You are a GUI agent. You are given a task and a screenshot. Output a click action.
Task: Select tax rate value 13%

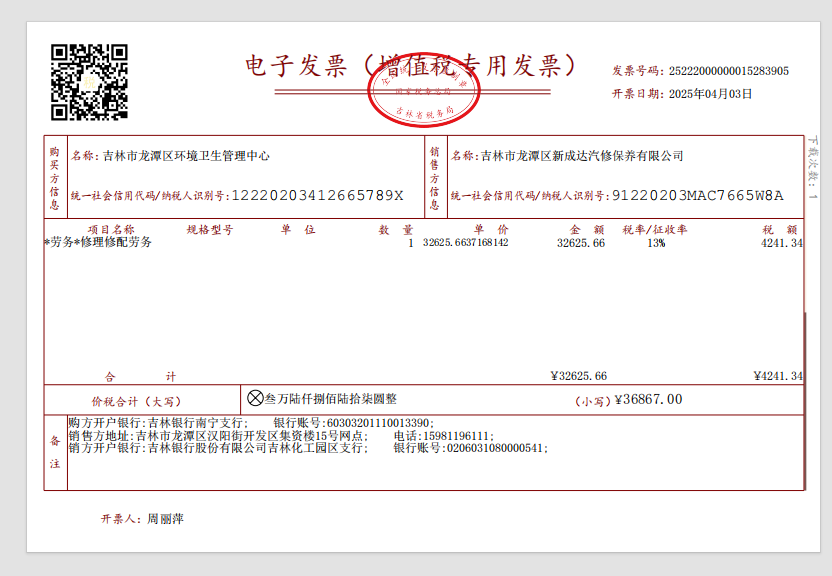point(656,243)
